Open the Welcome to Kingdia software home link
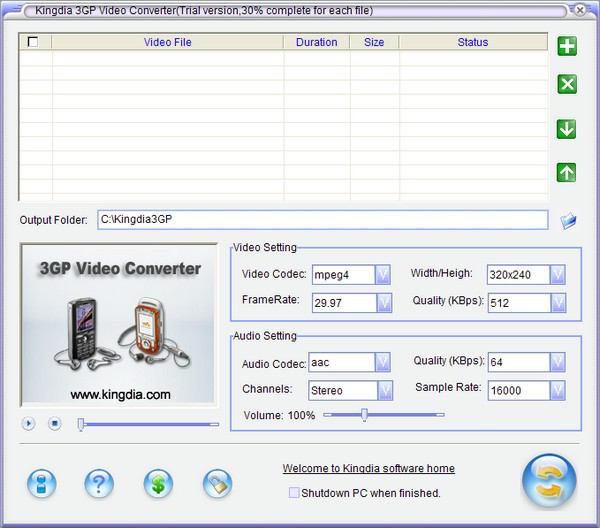600x528 pixels. (x=368, y=468)
